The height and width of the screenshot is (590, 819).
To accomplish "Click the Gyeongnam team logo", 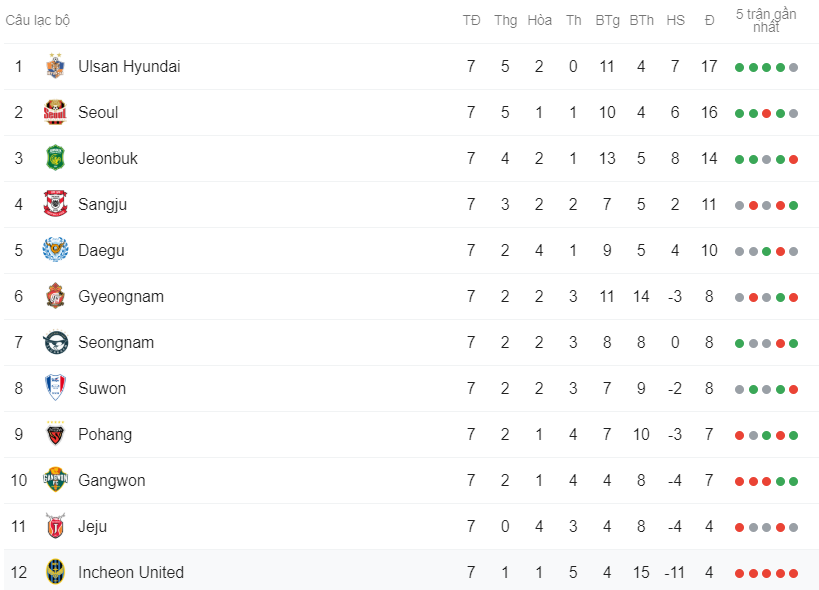I will 55,297.
